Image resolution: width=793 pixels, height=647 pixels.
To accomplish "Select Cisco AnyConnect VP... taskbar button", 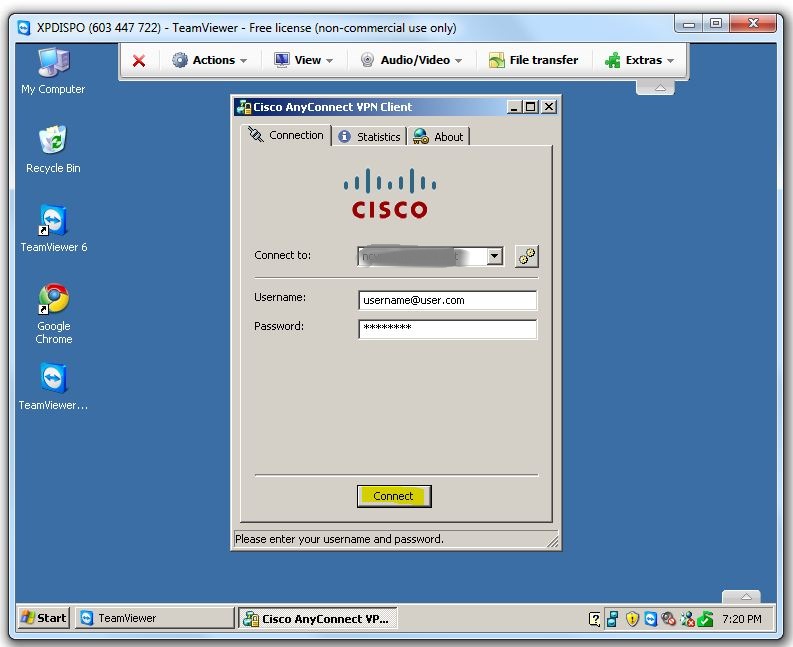I will [x=318, y=618].
